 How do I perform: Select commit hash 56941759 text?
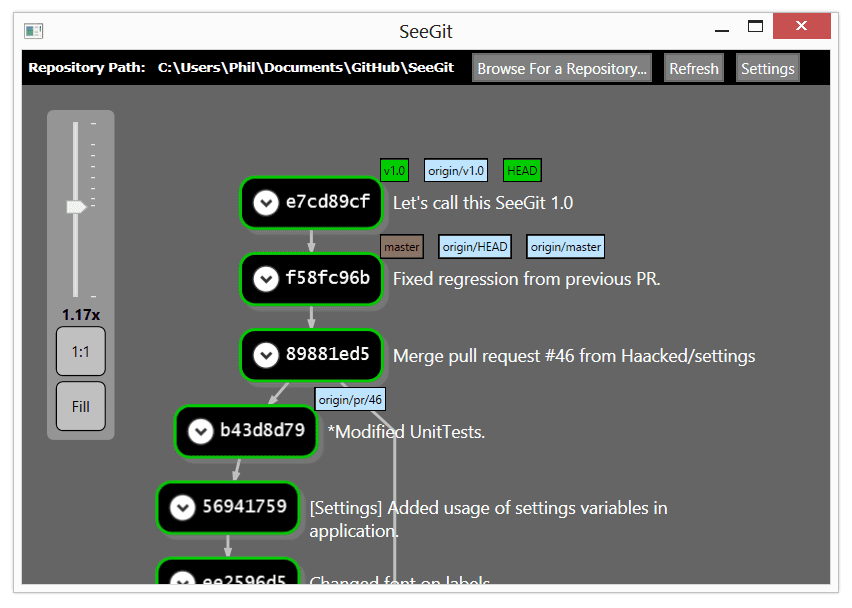point(245,506)
